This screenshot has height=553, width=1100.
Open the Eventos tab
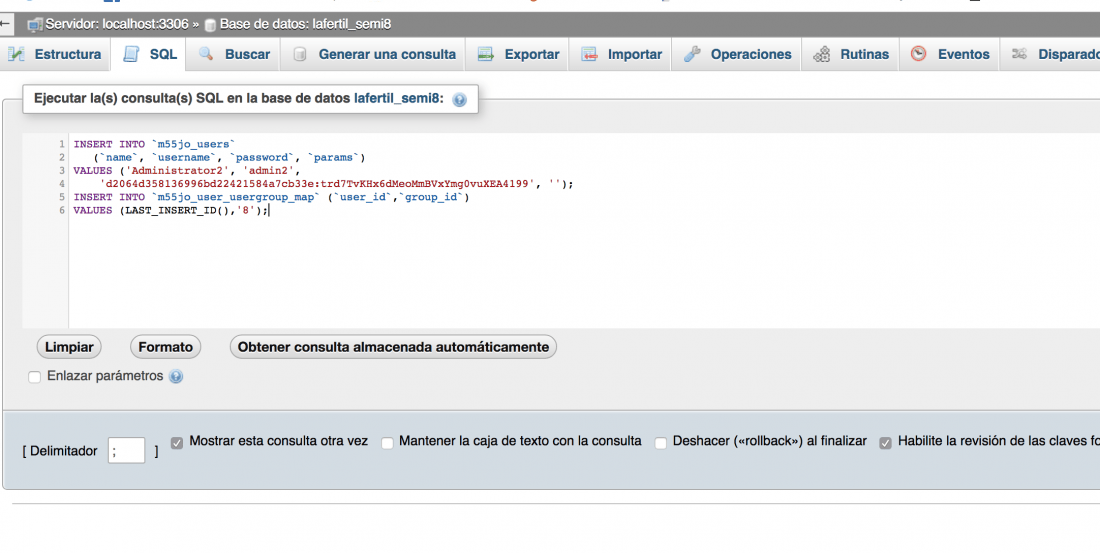click(x=949, y=54)
